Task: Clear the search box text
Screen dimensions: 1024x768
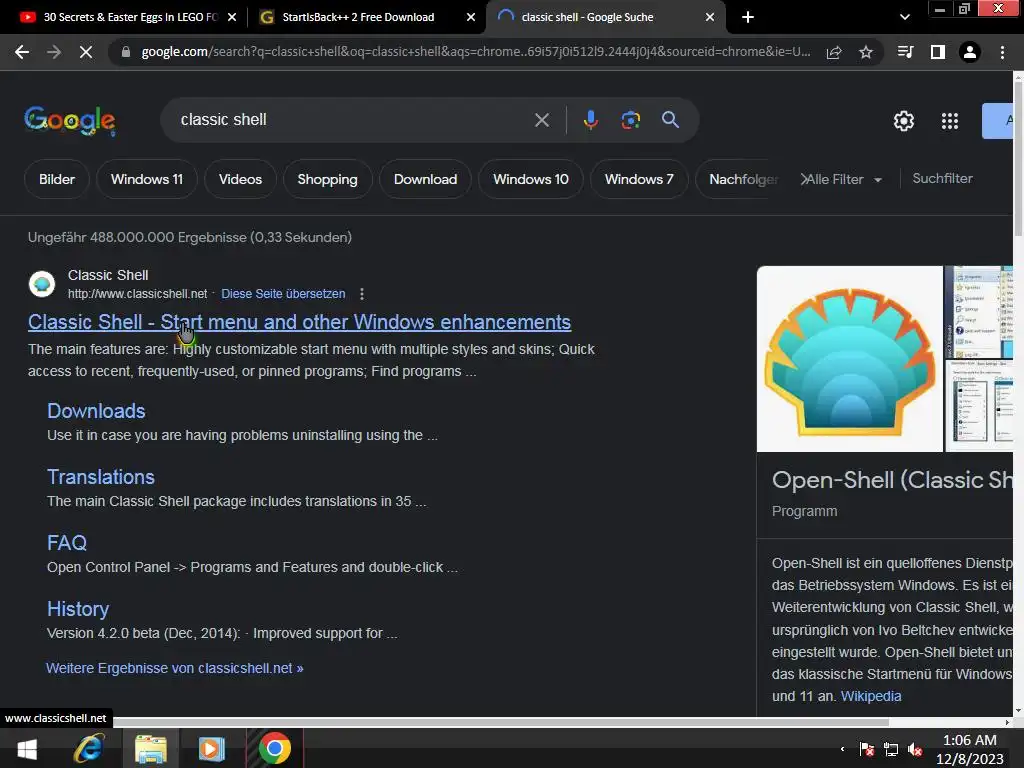Action: point(542,120)
